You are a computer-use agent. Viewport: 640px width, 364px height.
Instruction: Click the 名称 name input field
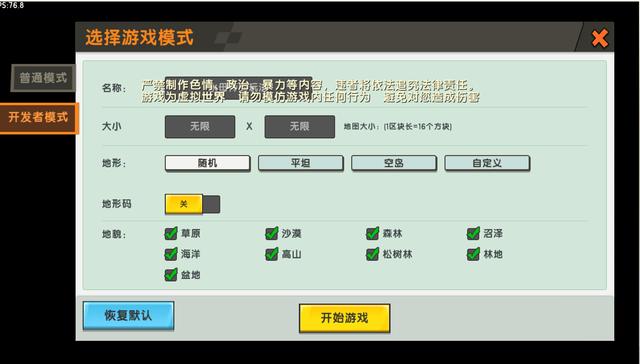[x=238, y=88]
